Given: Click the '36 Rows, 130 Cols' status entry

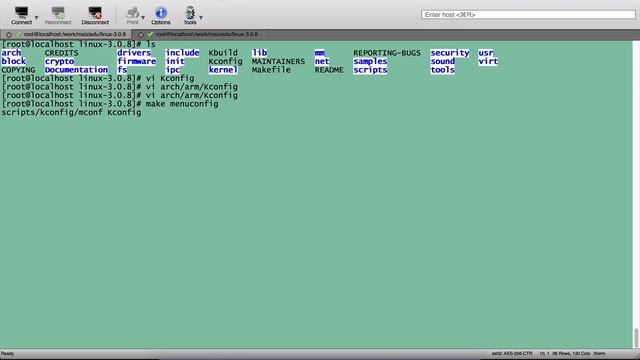Looking at the screenshot, I should pos(571,353).
